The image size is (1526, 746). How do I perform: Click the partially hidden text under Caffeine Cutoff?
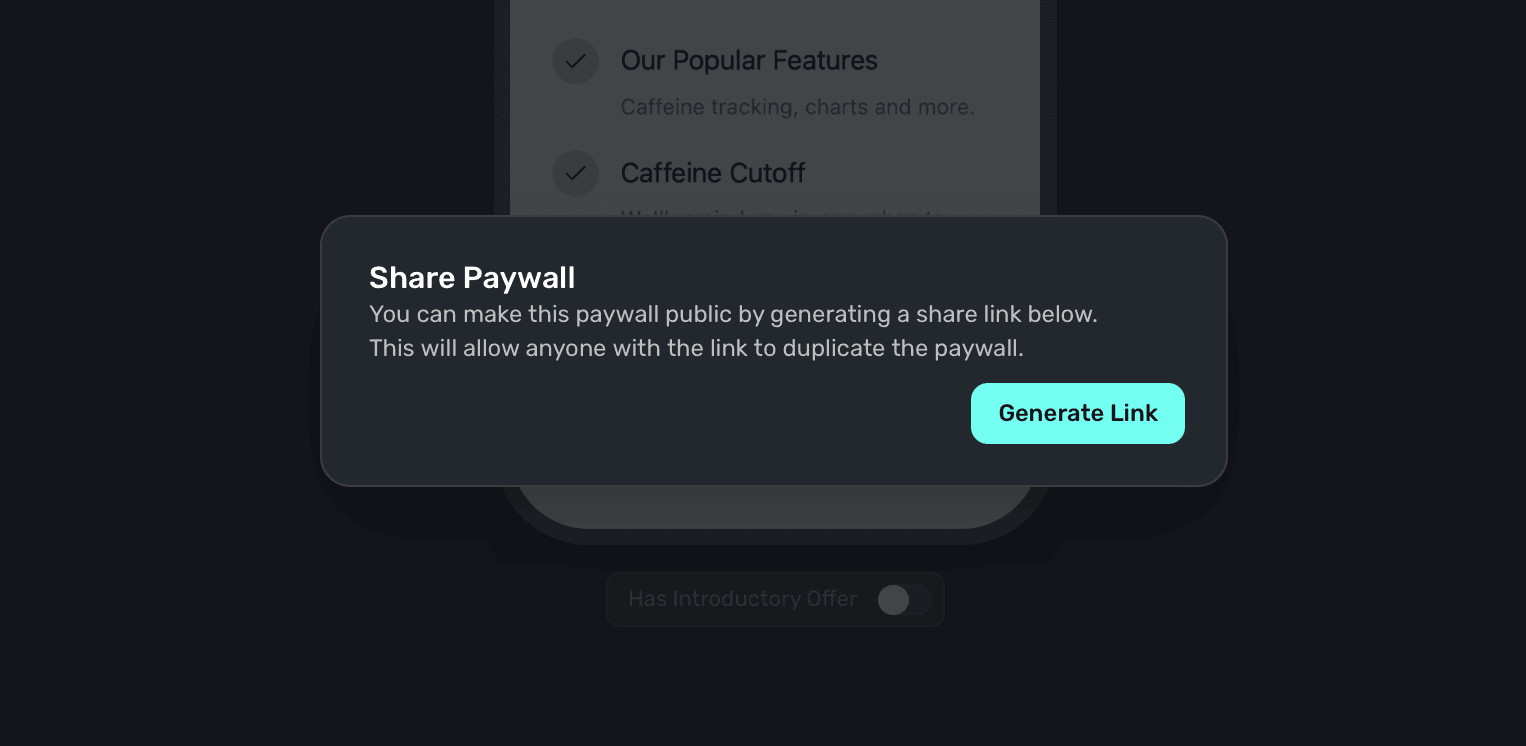[780, 213]
